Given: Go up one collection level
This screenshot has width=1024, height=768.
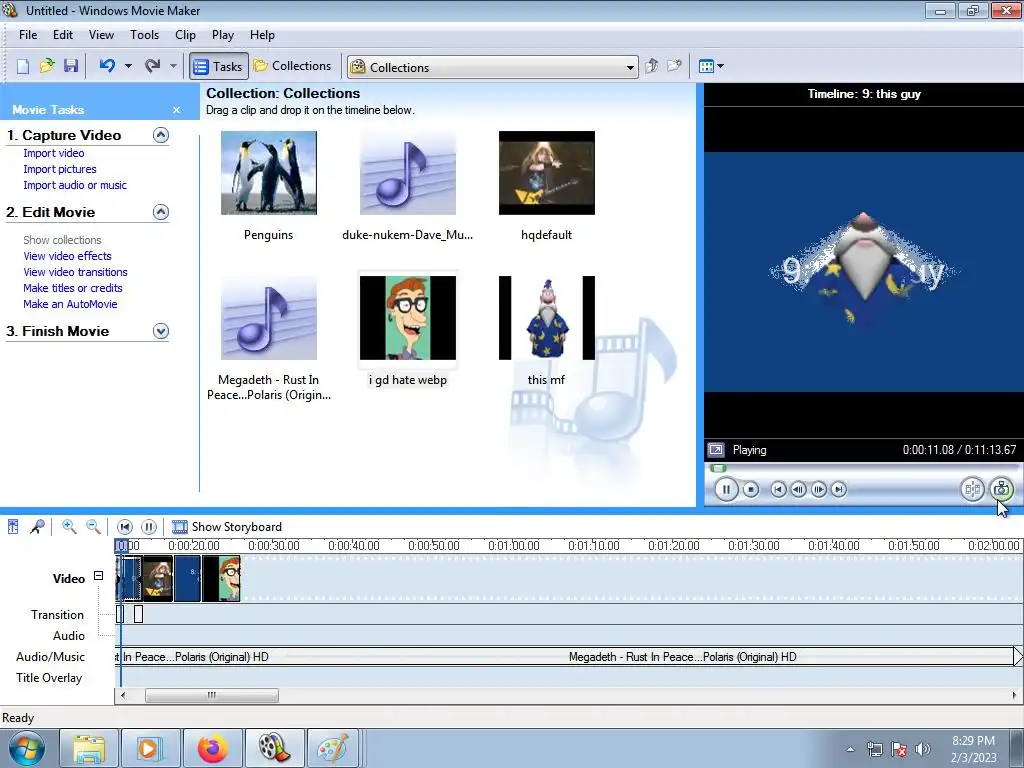Looking at the screenshot, I should point(651,66).
